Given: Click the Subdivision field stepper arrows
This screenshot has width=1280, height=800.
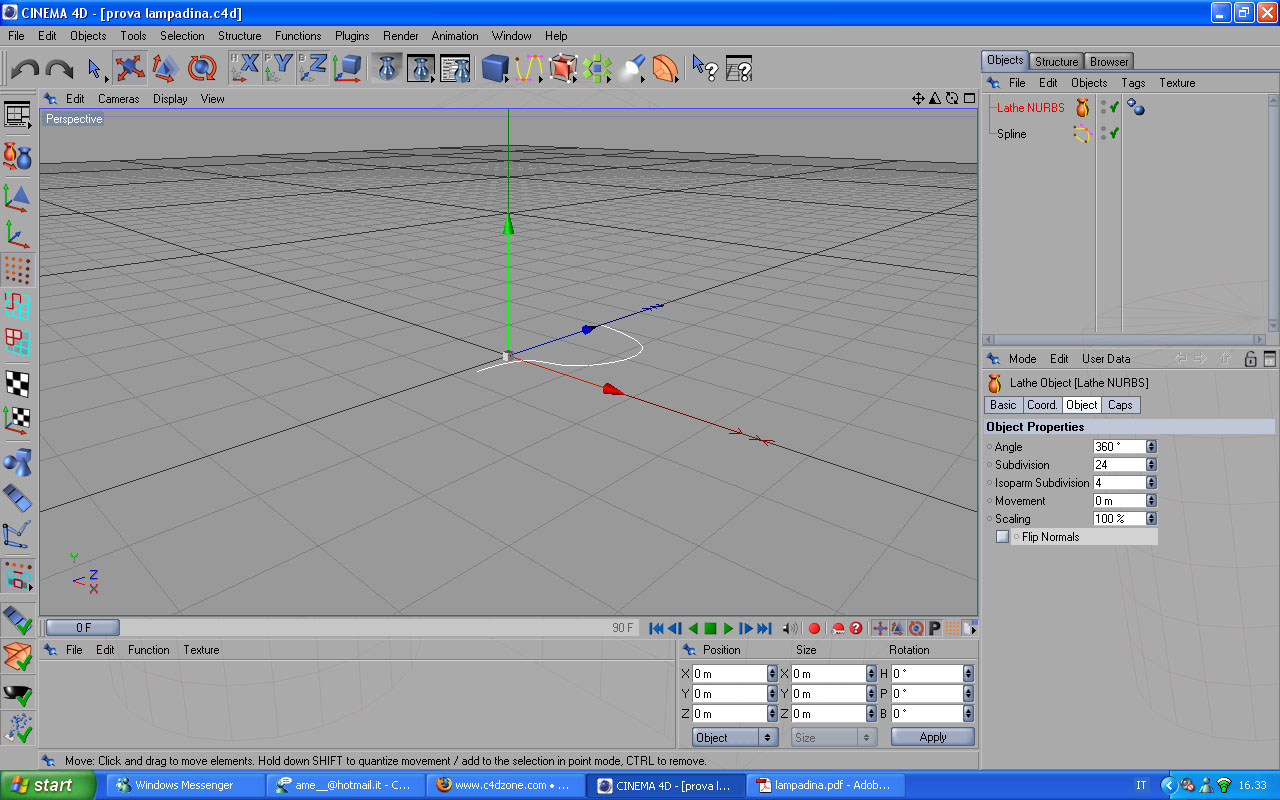Looking at the screenshot, I should point(1151,465).
